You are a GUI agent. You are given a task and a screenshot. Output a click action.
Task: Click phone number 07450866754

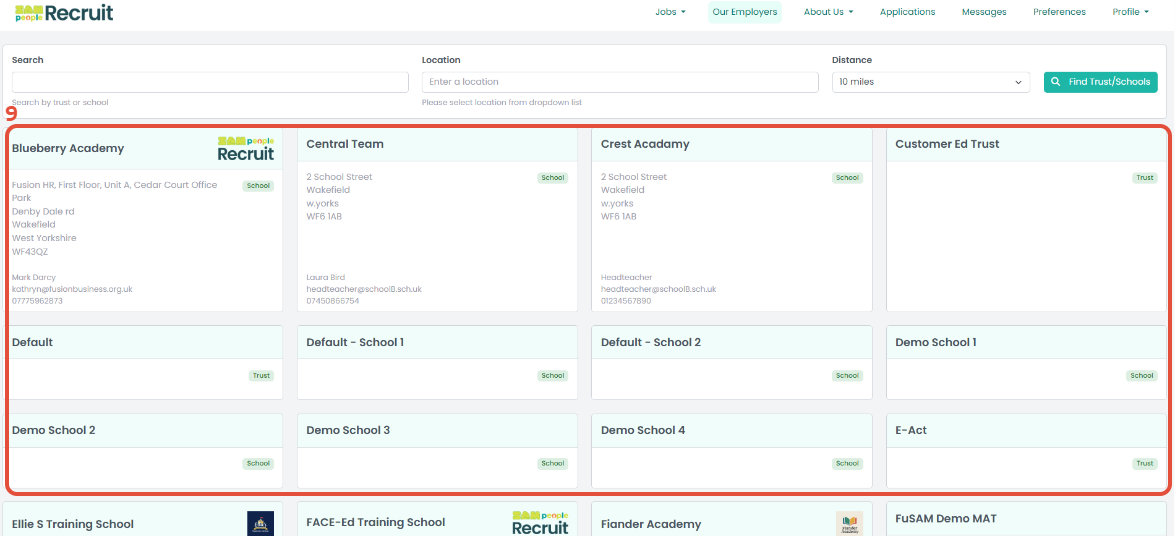(x=333, y=301)
